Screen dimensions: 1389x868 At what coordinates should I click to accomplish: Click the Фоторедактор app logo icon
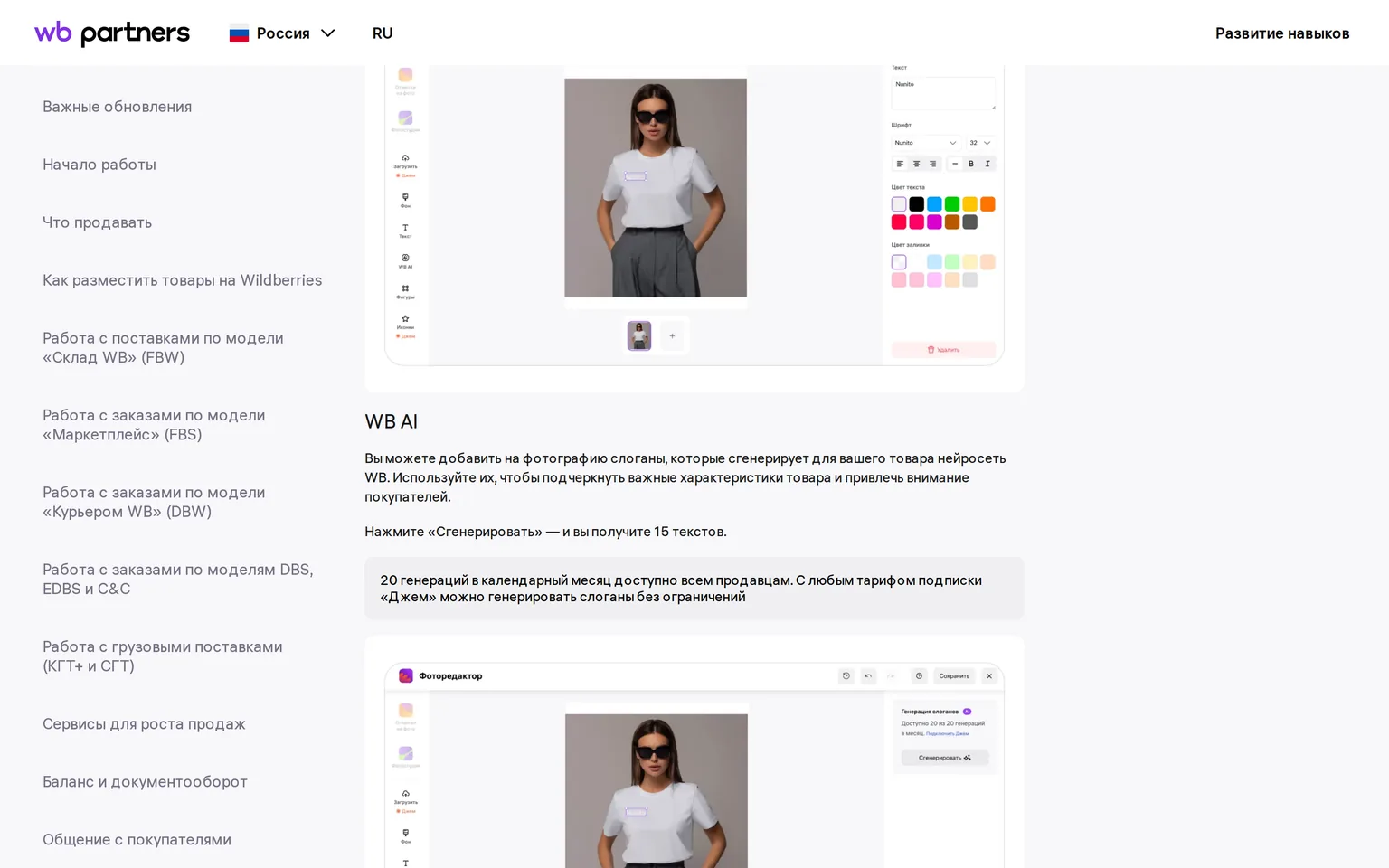[406, 676]
